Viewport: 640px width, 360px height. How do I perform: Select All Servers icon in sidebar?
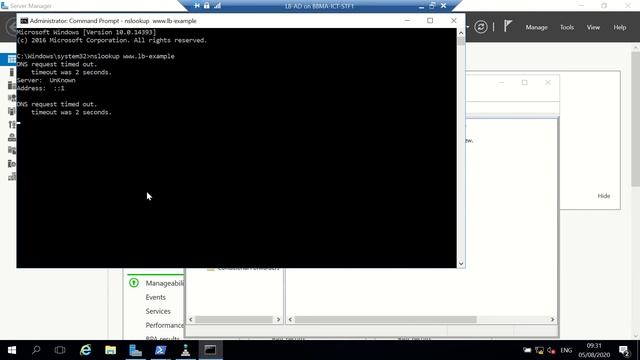click(12, 85)
